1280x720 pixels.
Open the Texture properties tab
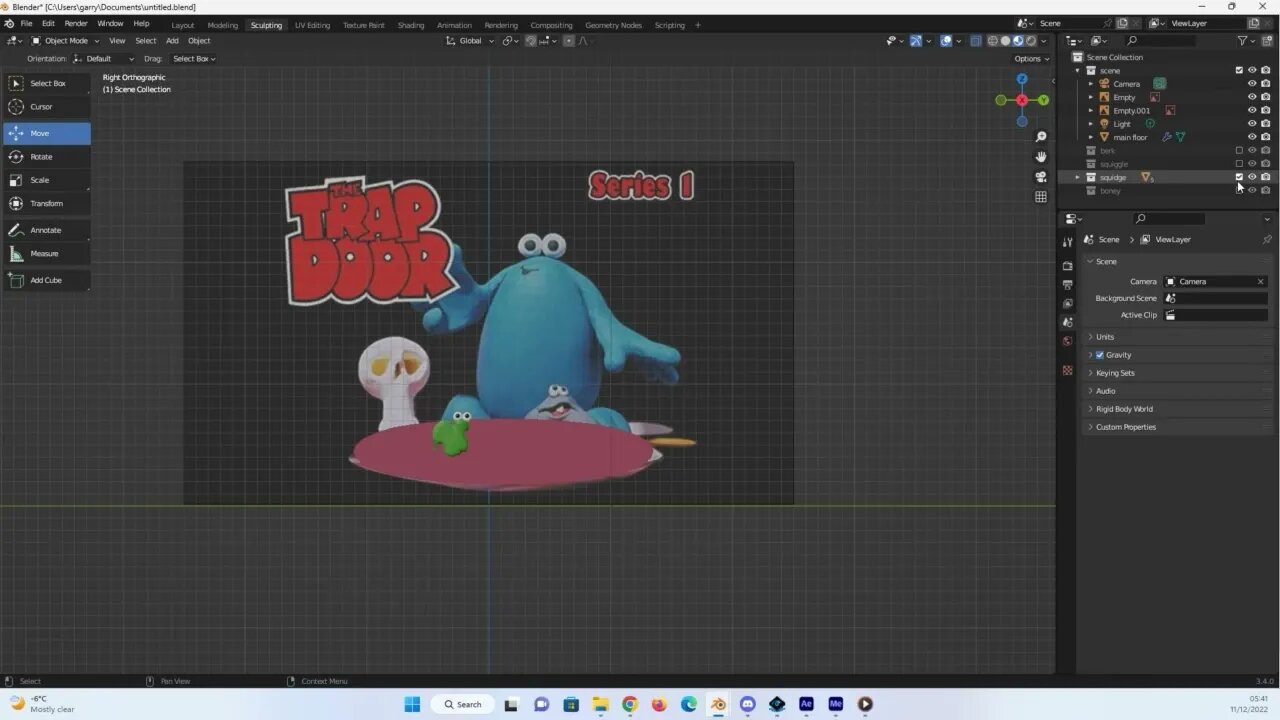(1067, 370)
